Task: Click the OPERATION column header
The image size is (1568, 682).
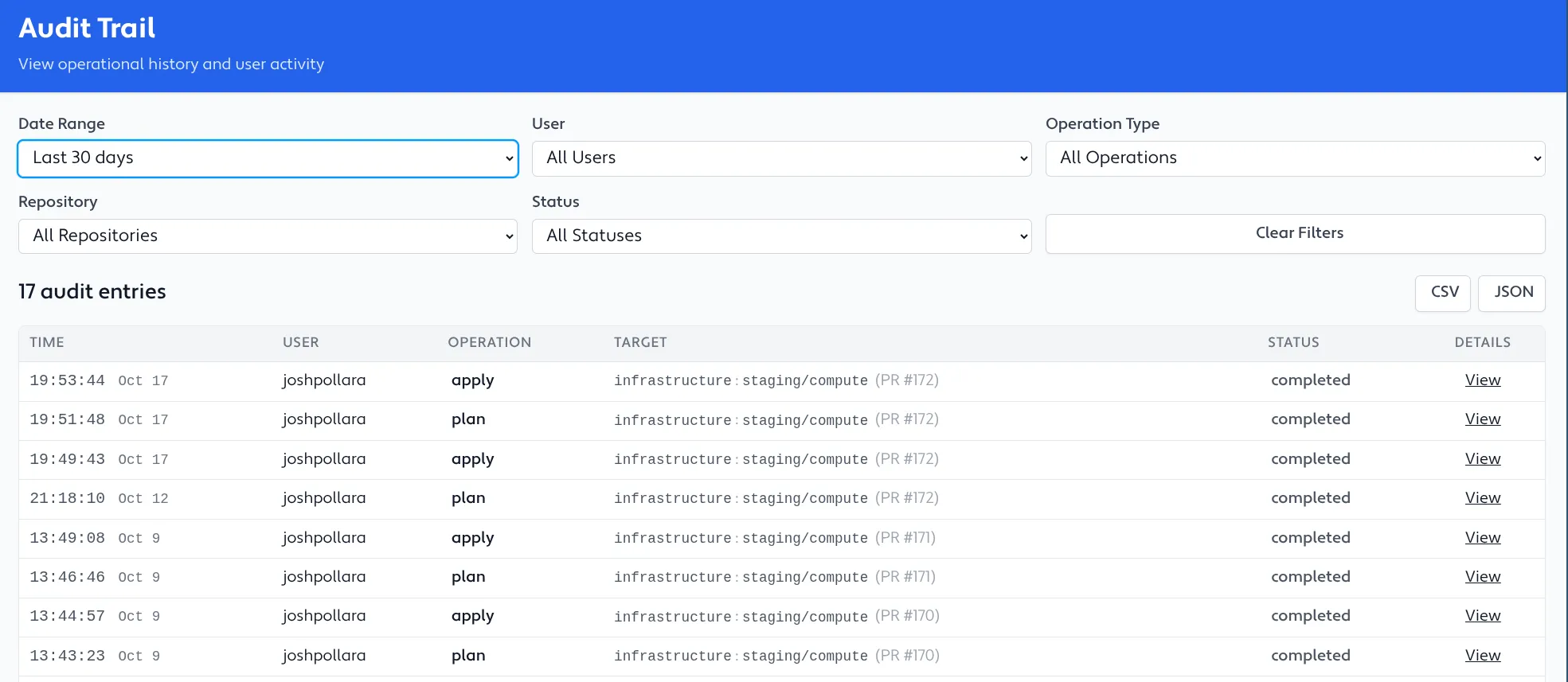Action: click(x=489, y=343)
